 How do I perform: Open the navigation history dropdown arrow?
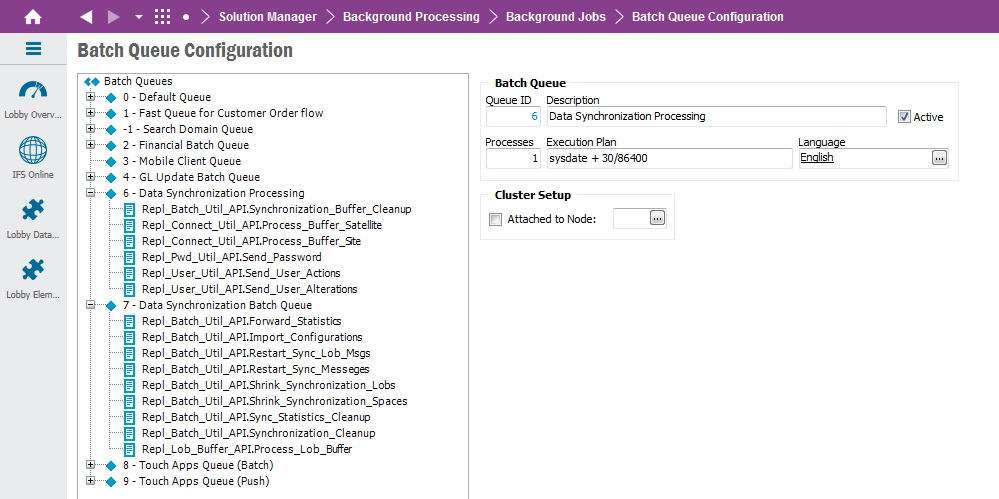click(138, 17)
